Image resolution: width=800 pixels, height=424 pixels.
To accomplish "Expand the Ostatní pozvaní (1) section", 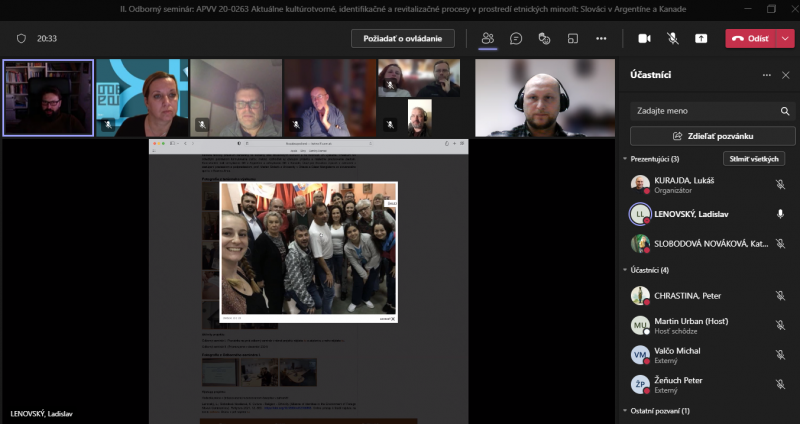I will coord(624,411).
